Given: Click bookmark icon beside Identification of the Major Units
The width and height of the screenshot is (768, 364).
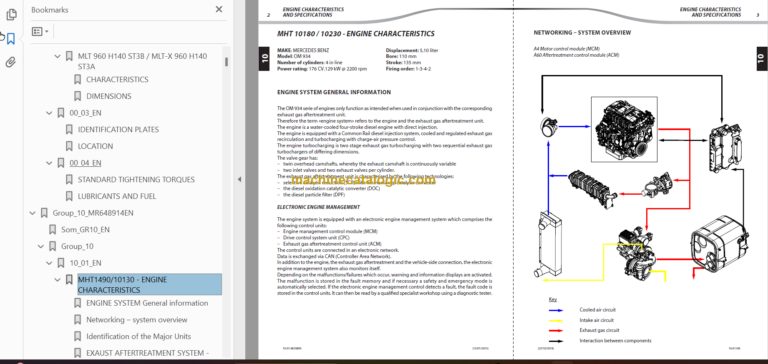Looking at the screenshot, I should click(x=77, y=336).
